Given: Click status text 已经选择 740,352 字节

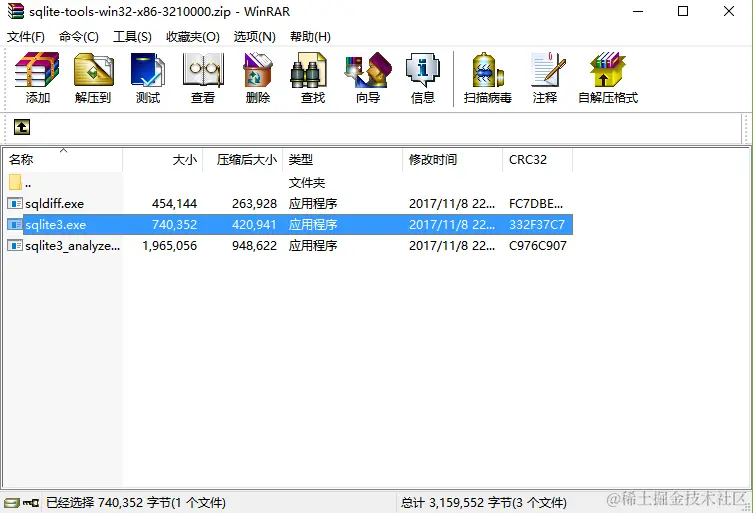Looking at the screenshot, I should pos(136,503).
